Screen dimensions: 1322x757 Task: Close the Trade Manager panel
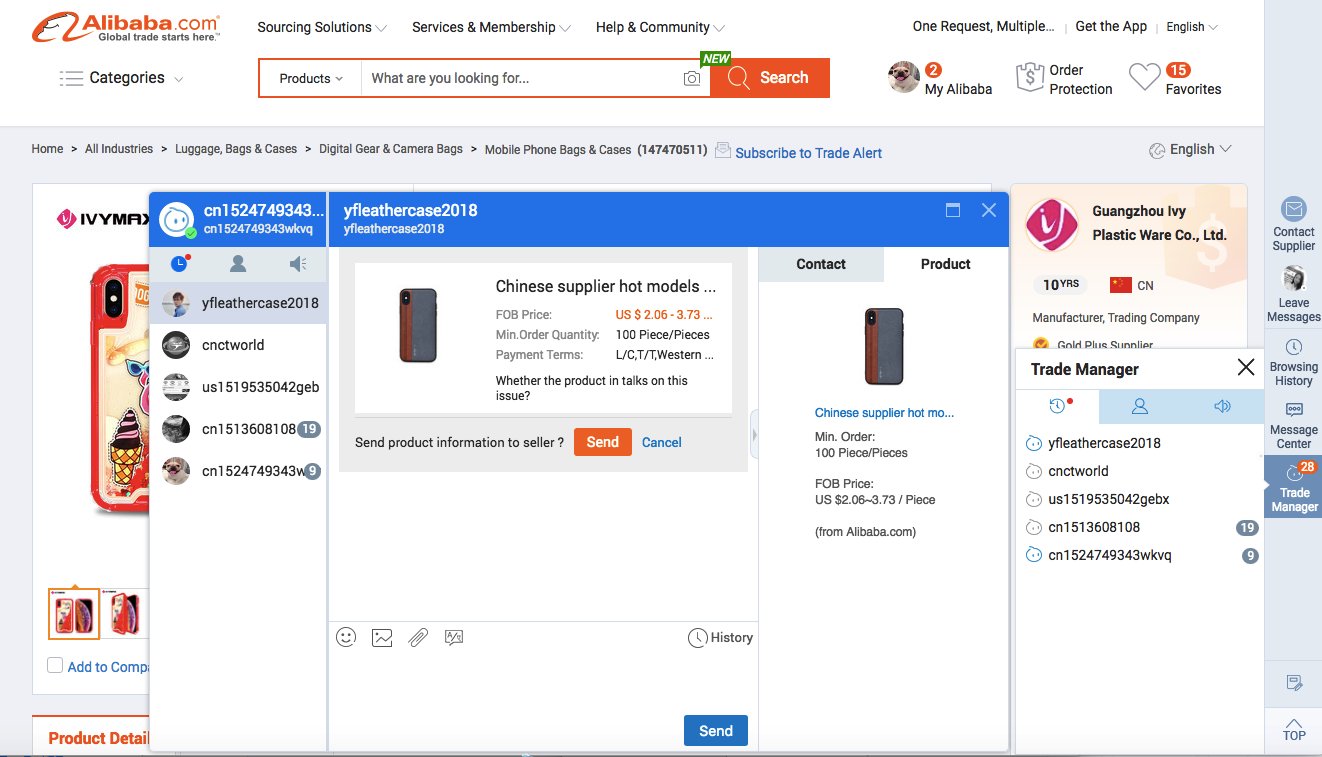(x=1246, y=367)
